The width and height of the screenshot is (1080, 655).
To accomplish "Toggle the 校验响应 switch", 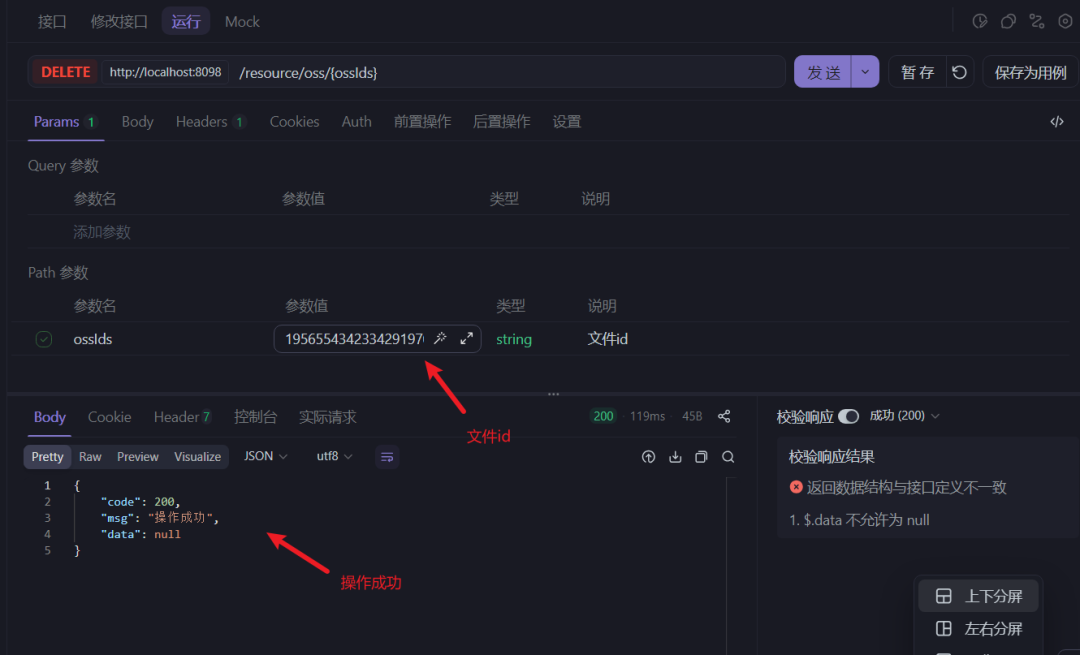I will 849,416.
